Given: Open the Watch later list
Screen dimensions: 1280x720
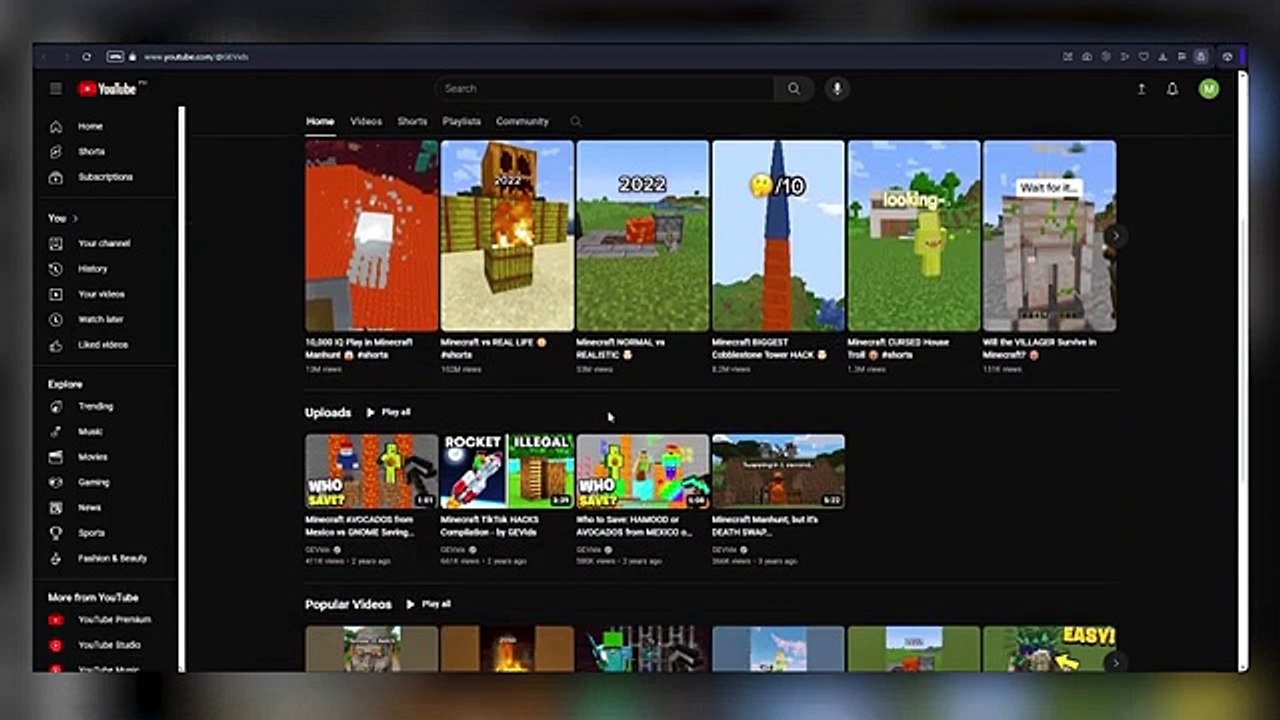Looking at the screenshot, I should [102, 320].
